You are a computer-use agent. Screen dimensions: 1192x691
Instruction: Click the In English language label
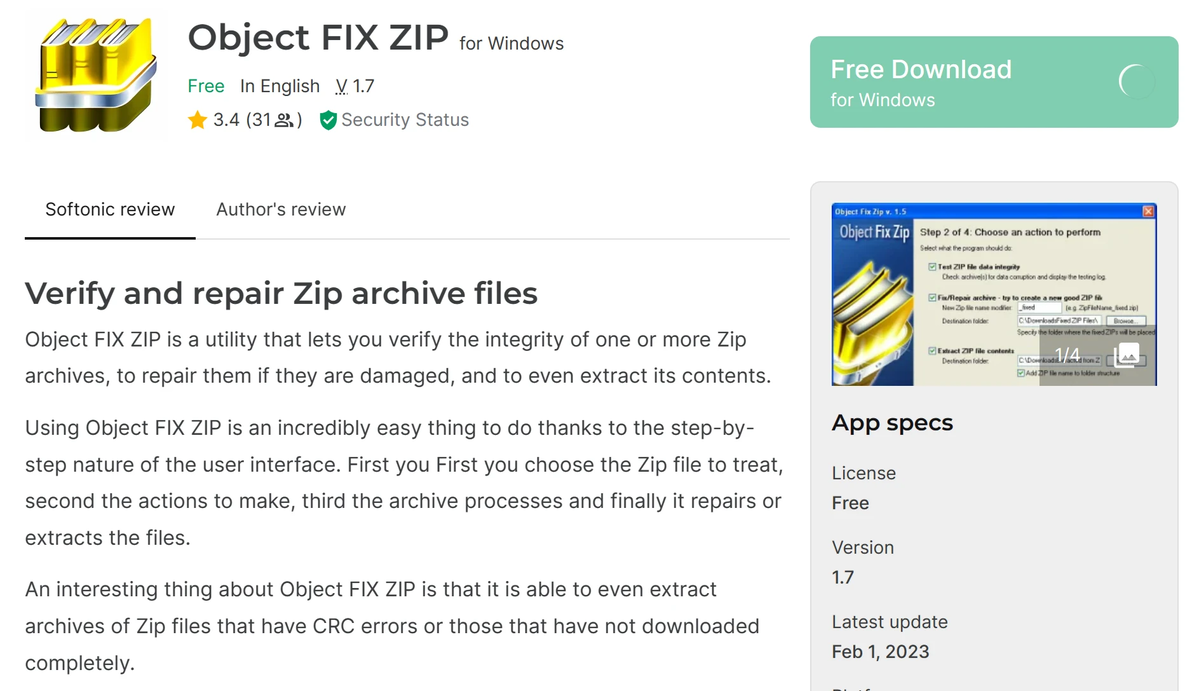click(280, 86)
